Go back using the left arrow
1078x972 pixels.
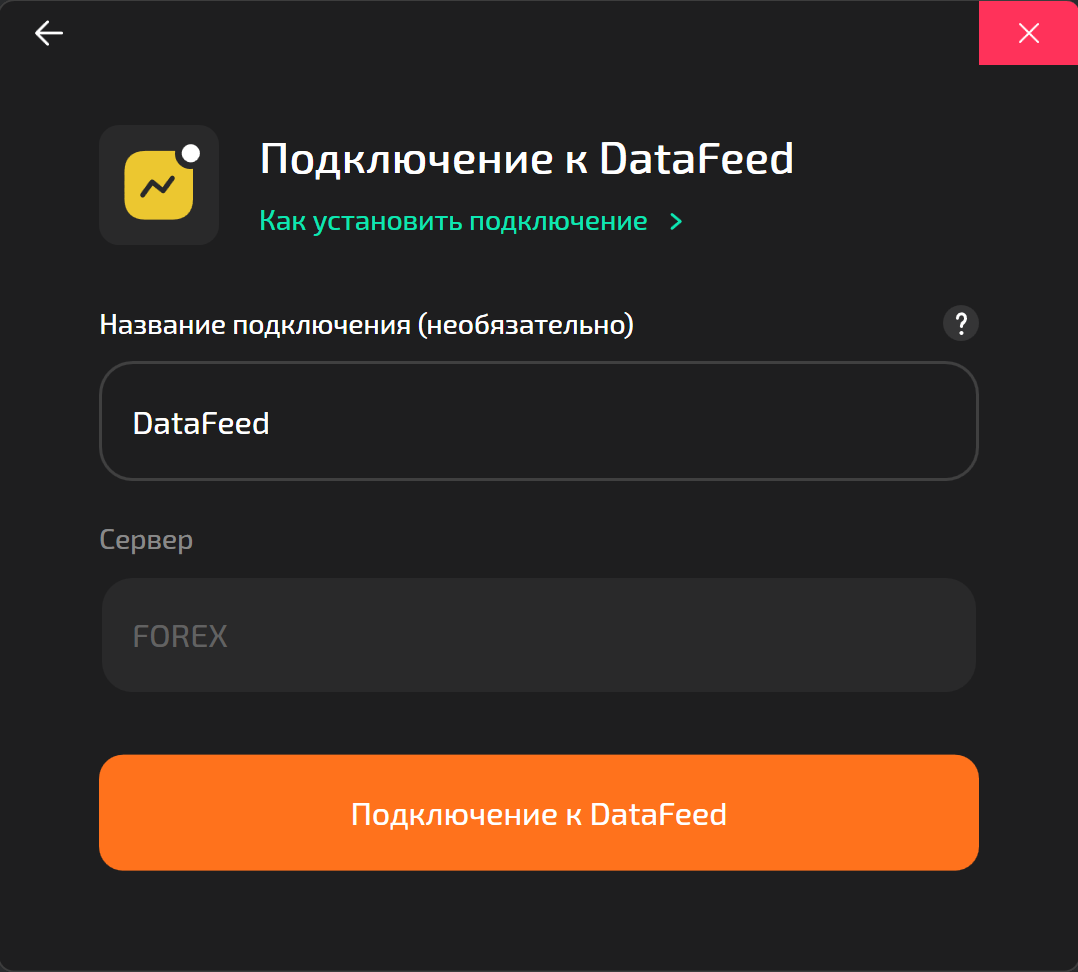point(49,33)
